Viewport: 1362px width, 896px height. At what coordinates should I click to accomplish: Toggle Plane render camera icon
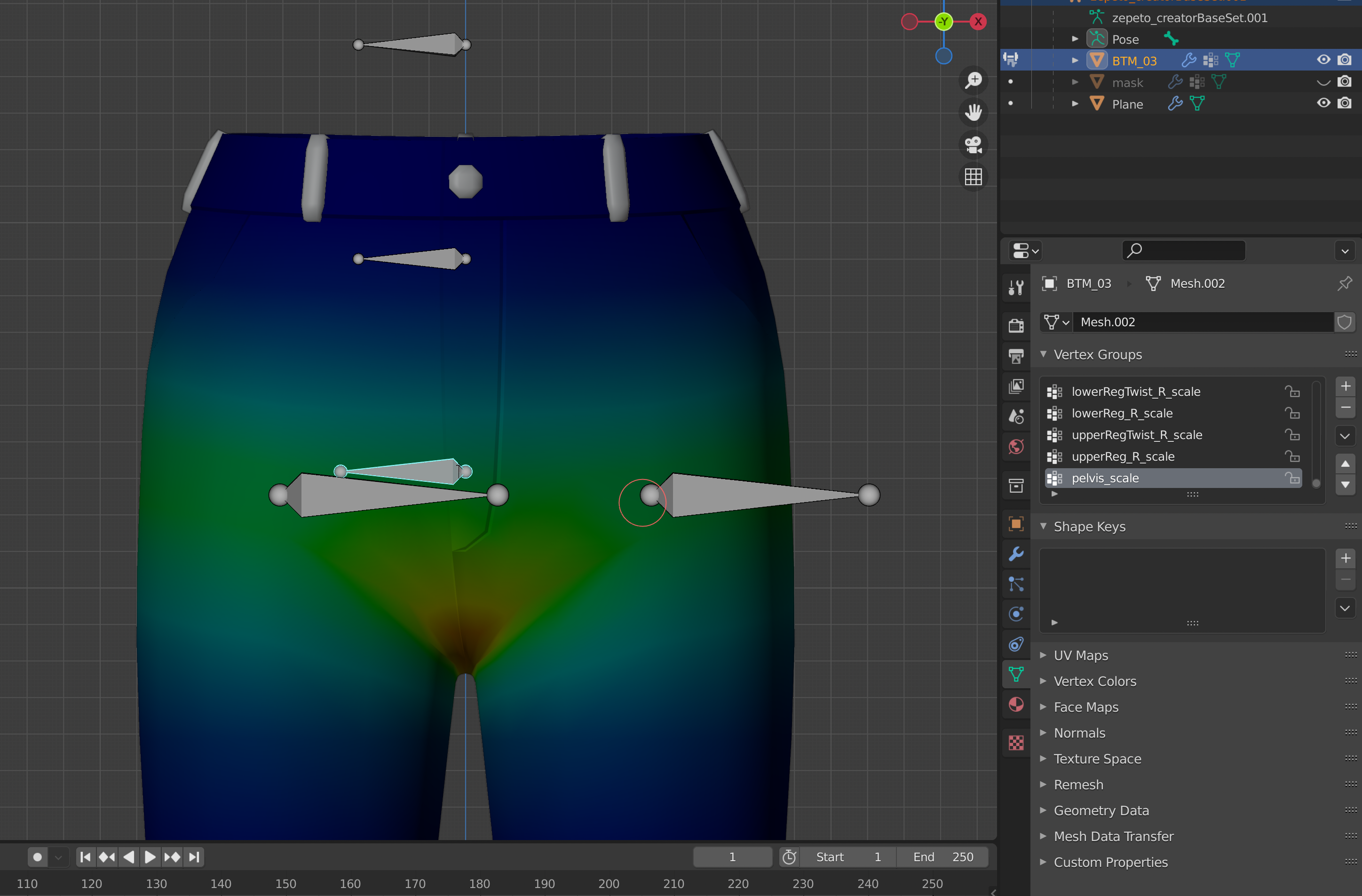(1345, 103)
